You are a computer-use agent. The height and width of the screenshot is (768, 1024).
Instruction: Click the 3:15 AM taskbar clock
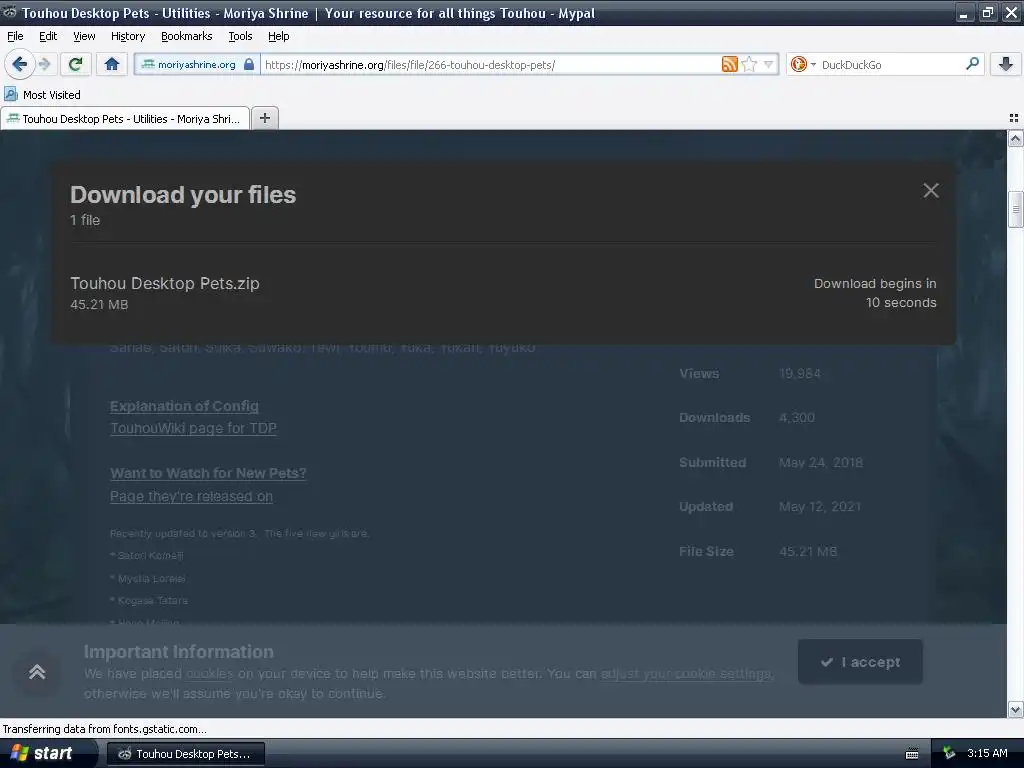(x=987, y=753)
